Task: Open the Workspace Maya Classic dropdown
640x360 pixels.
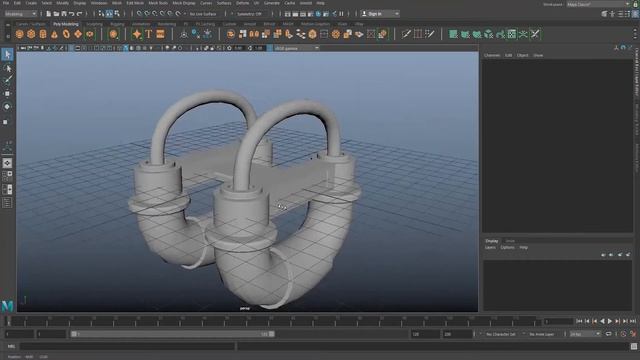Action: click(x=598, y=4)
